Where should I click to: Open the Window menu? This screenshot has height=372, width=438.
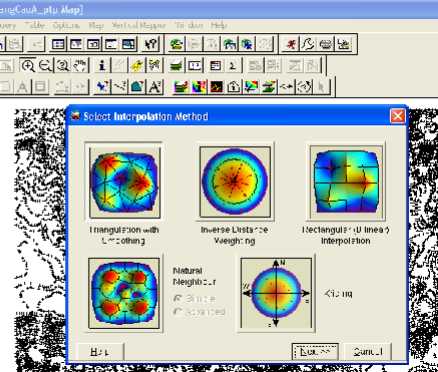tap(188, 25)
